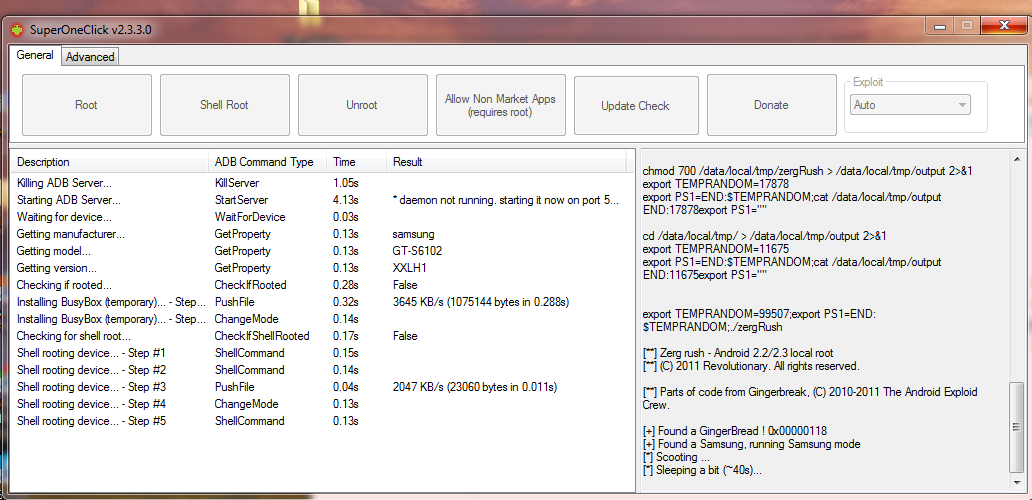Click 'Found a GingerBread ! 0x00000118' log line
Image resolution: width=1032 pixels, height=500 pixels.
point(735,432)
